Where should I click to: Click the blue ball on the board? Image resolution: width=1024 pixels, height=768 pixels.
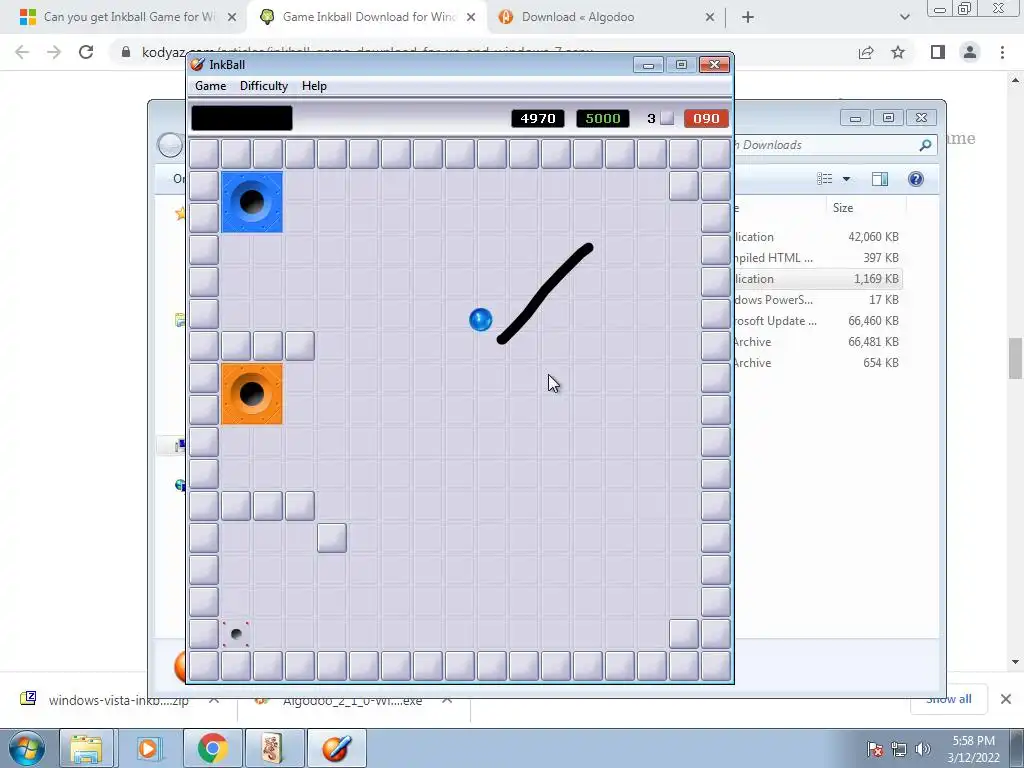[481, 320]
